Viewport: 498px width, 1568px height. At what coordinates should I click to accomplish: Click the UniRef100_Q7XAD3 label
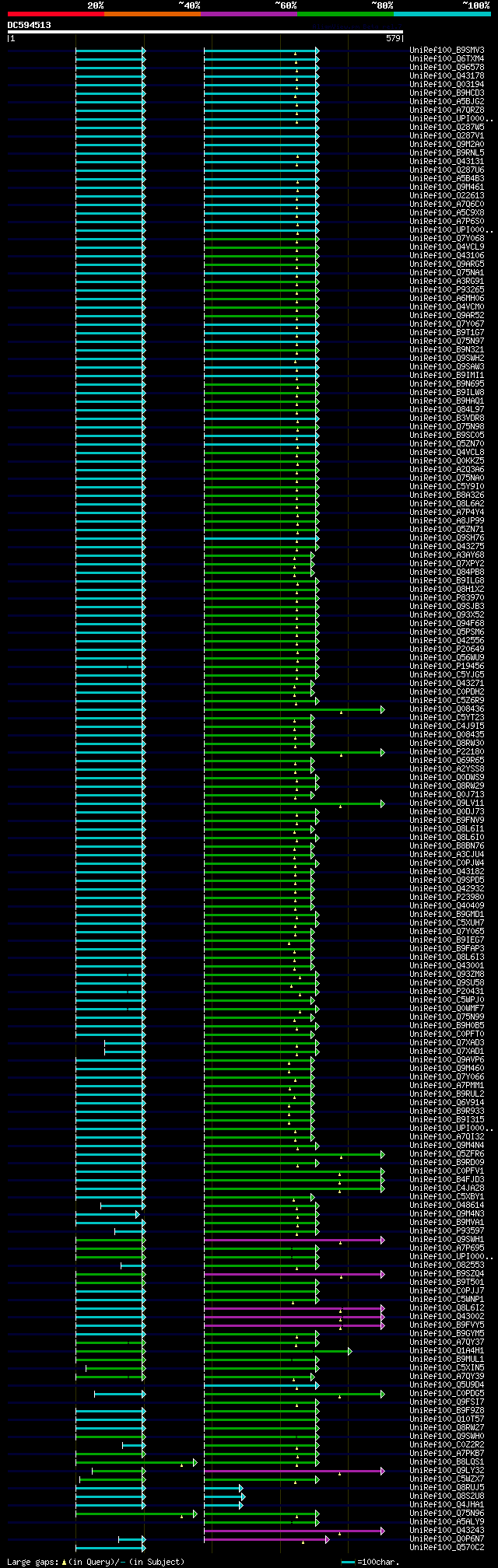click(447, 1042)
